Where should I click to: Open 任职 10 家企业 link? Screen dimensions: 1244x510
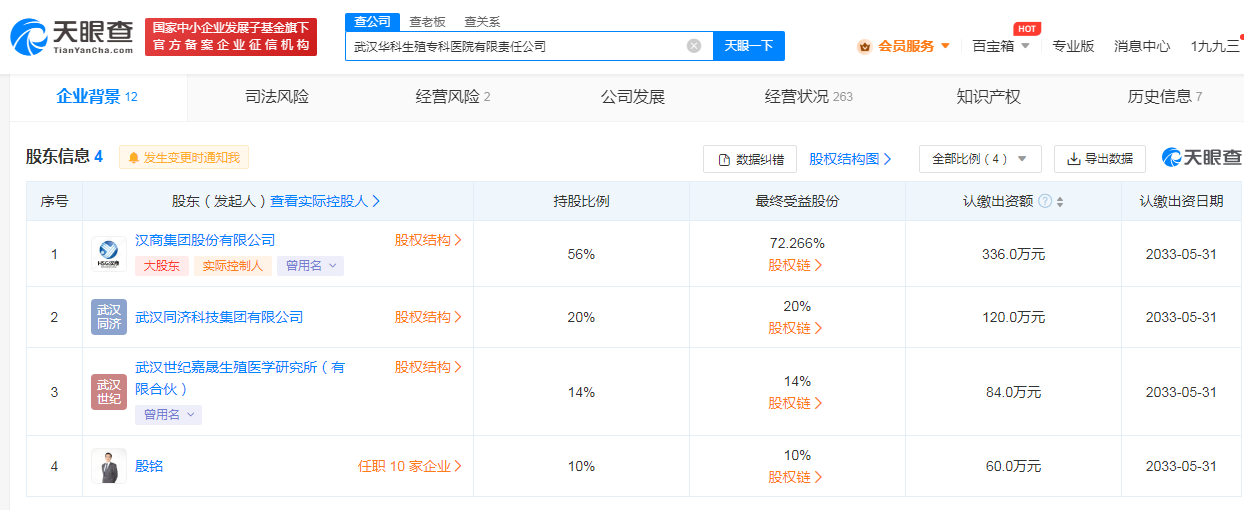click(x=410, y=466)
